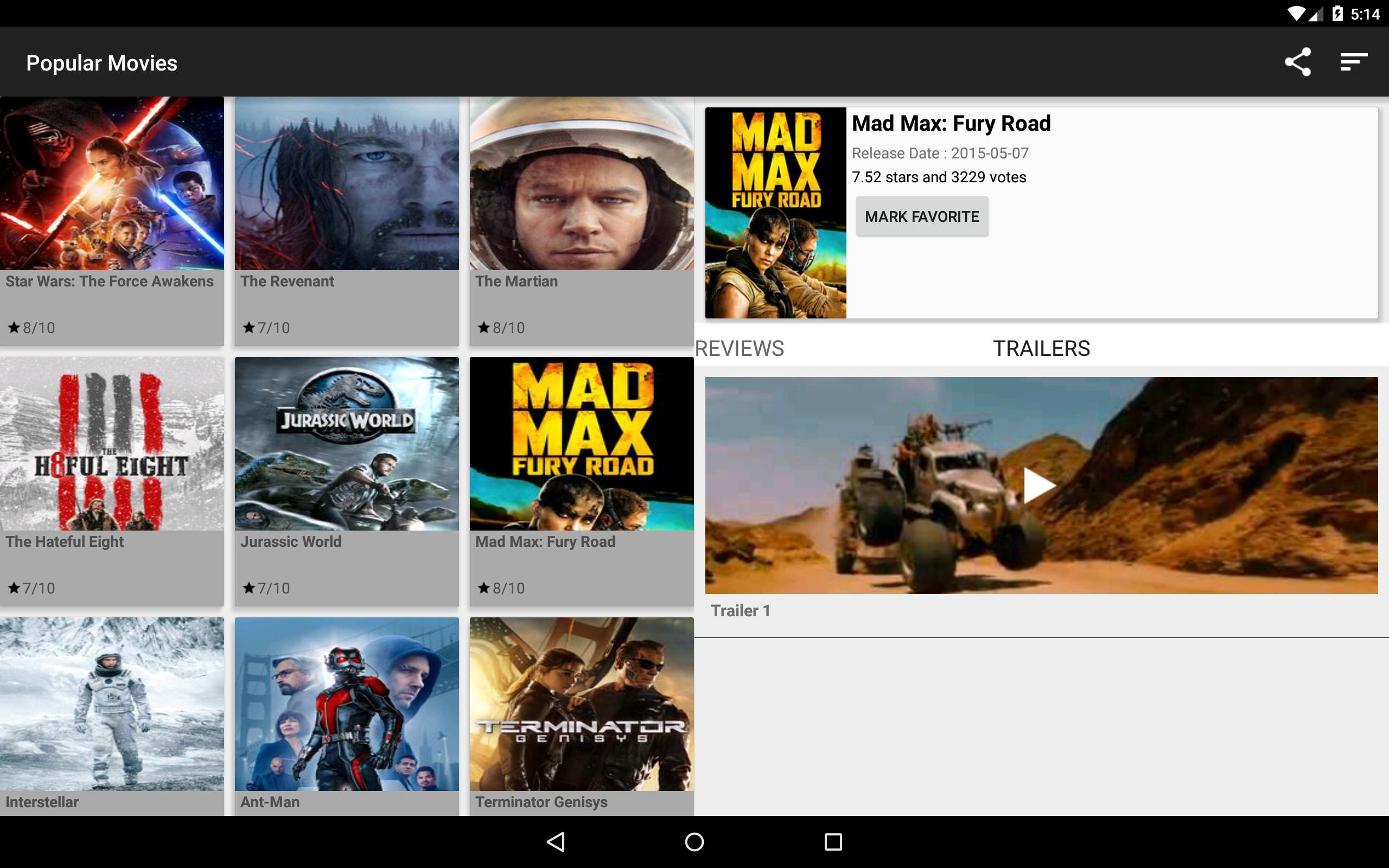Tap The Hateful Eight 7/10 rating
This screenshot has width=1389, height=868.
(31, 588)
